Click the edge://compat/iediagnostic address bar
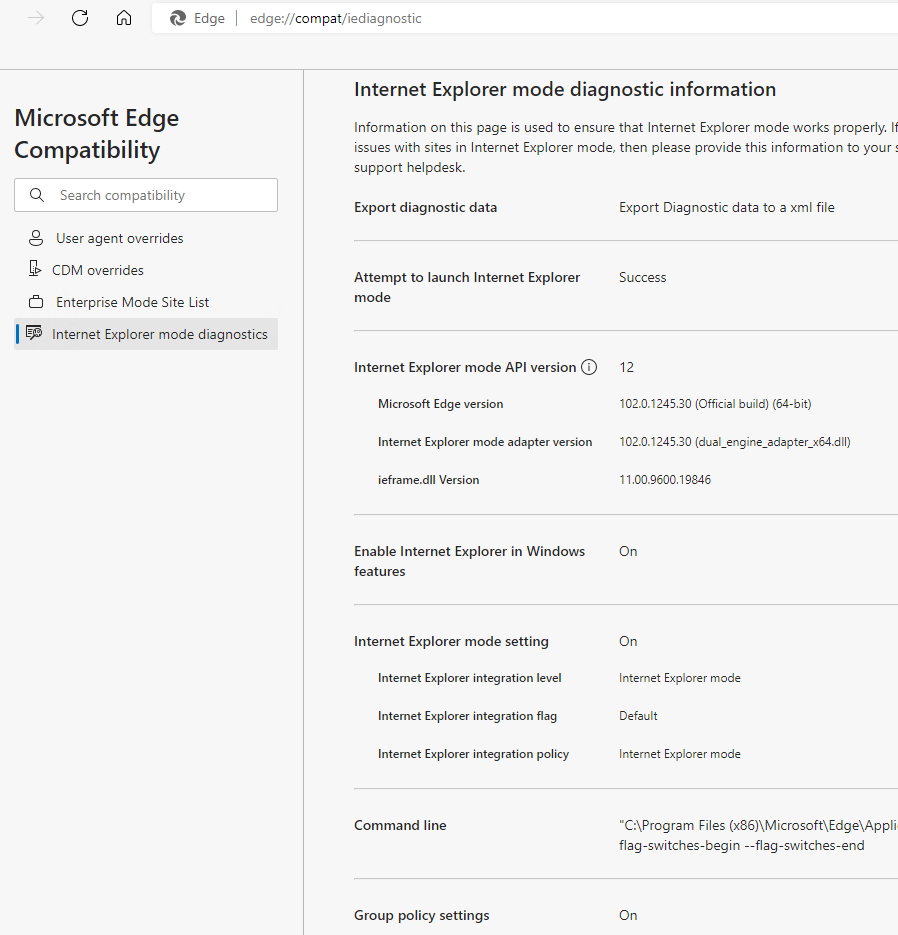The width and height of the screenshot is (898, 935). pos(335,18)
